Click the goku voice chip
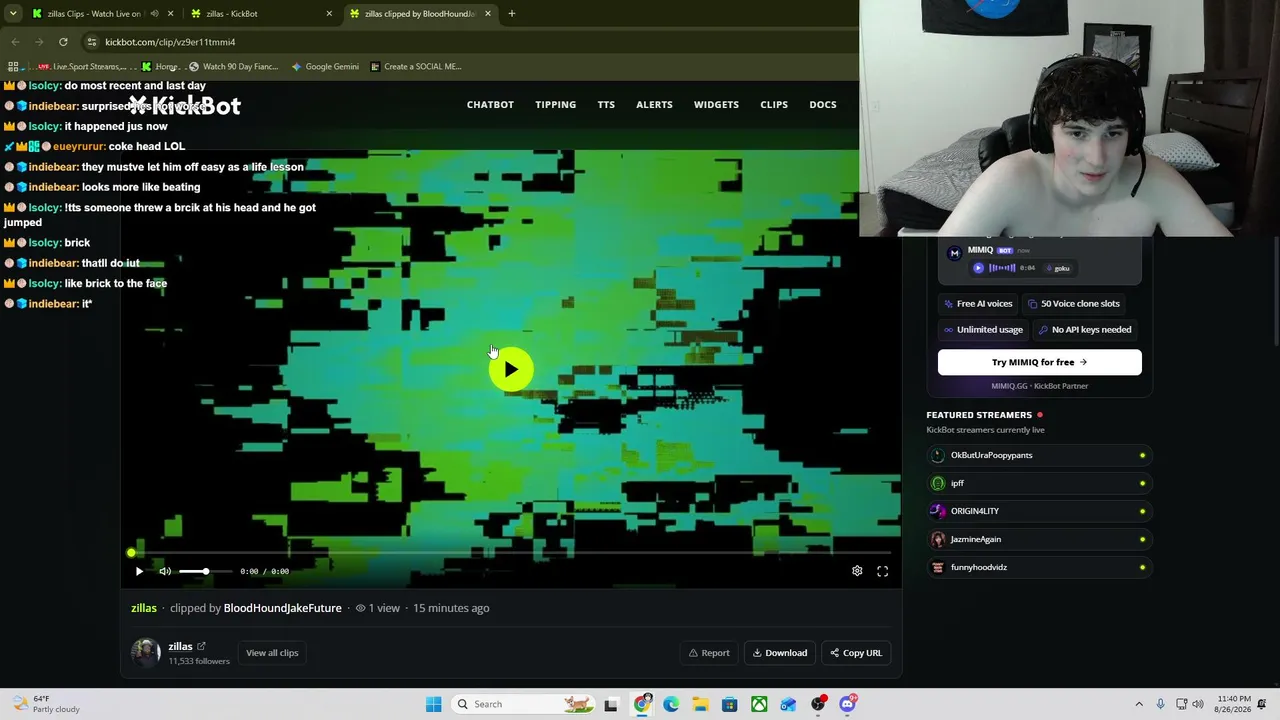This screenshot has height=720, width=1280. [x=1058, y=268]
